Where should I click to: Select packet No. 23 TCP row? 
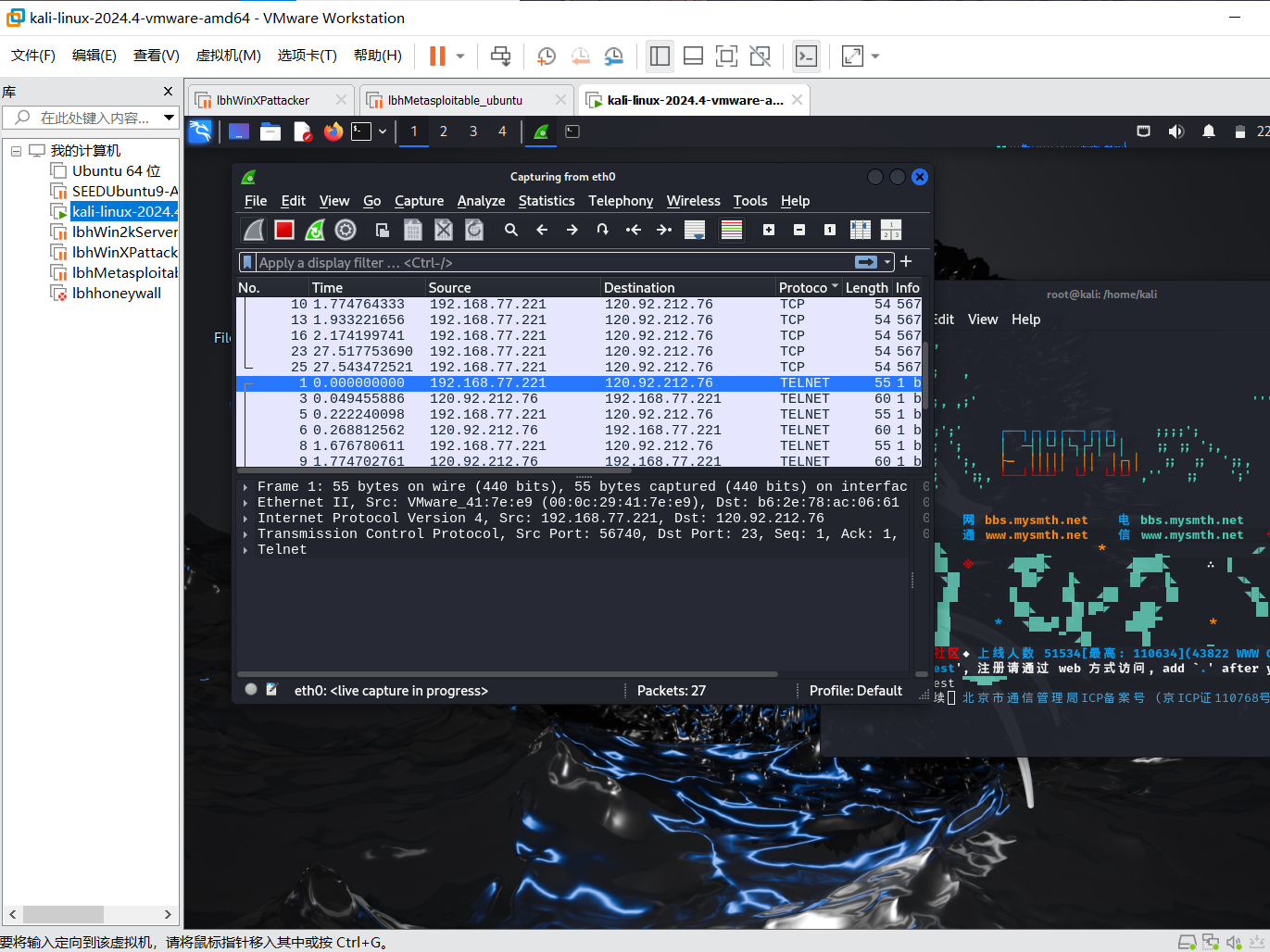pos(580,352)
